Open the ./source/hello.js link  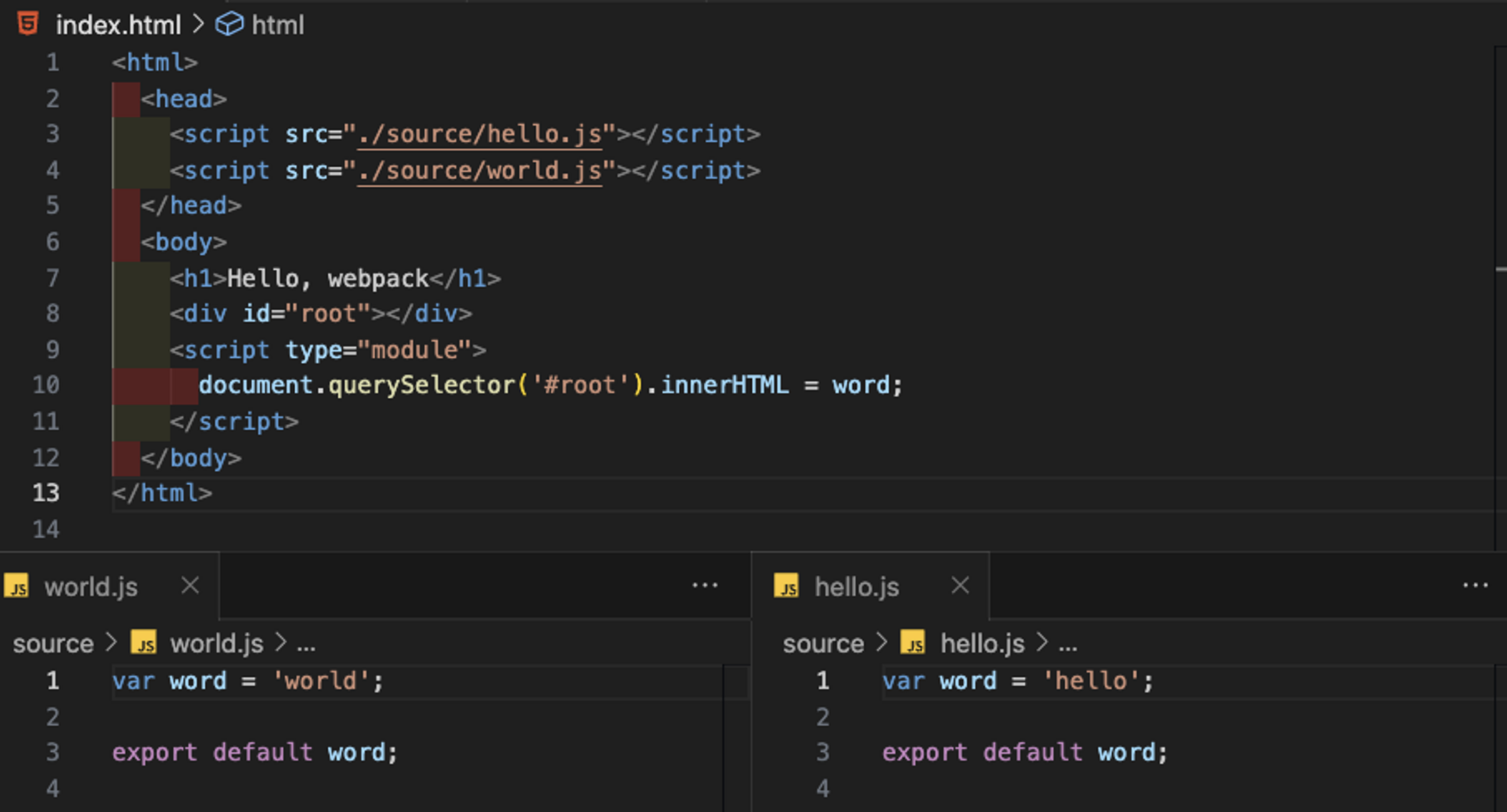point(480,134)
